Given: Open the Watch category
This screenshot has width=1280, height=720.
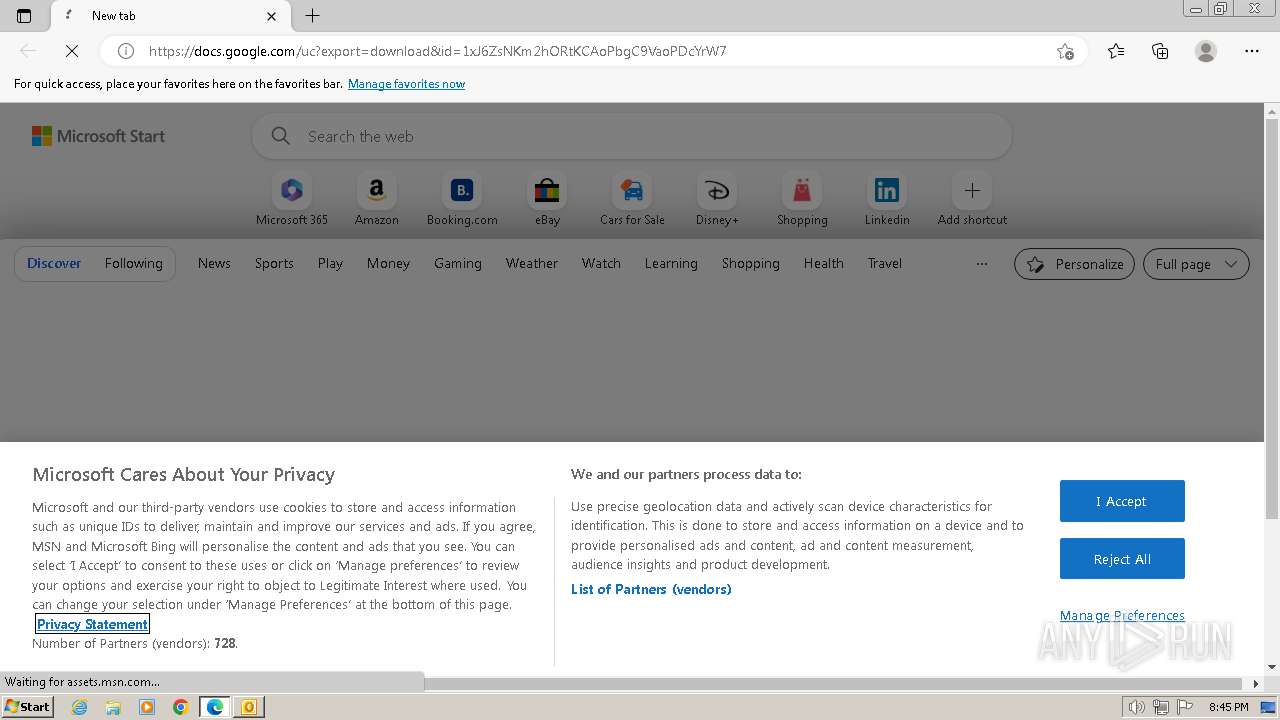Looking at the screenshot, I should [x=601, y=263].
